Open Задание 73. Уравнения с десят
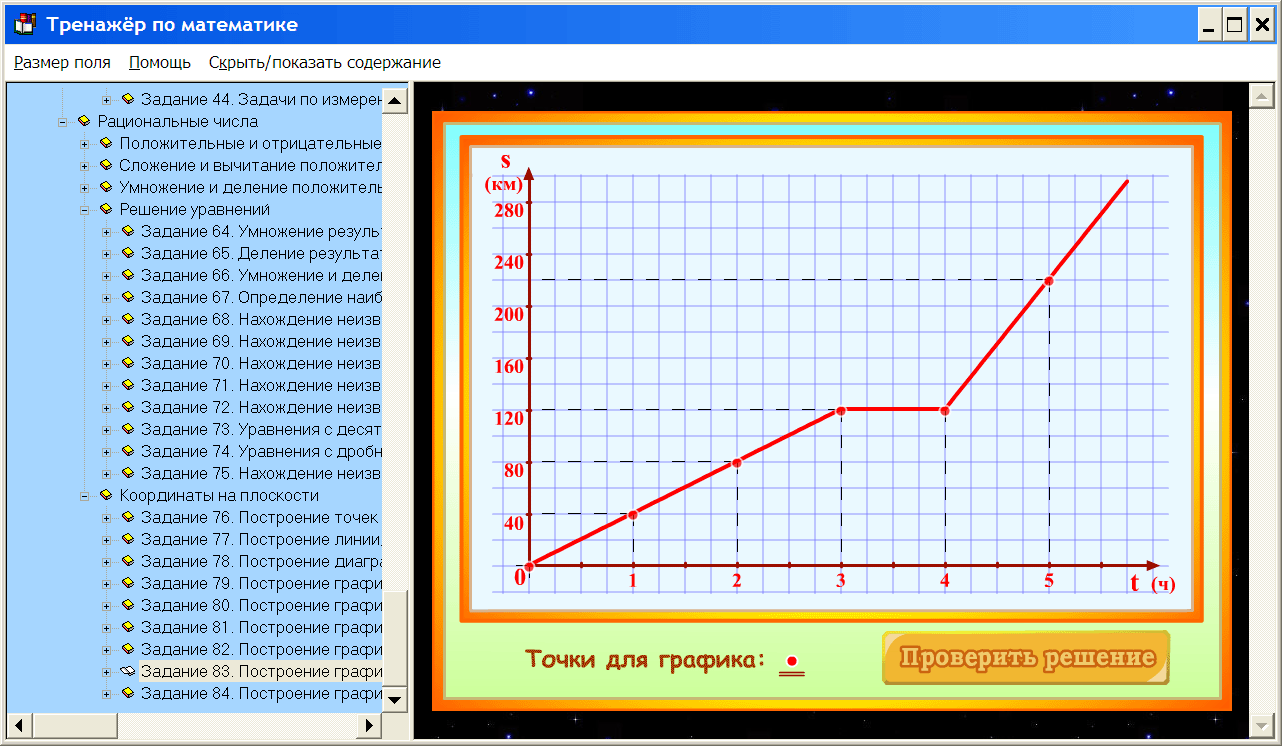The height and width of the screenshot is (746, 1282). coord(260,429)
